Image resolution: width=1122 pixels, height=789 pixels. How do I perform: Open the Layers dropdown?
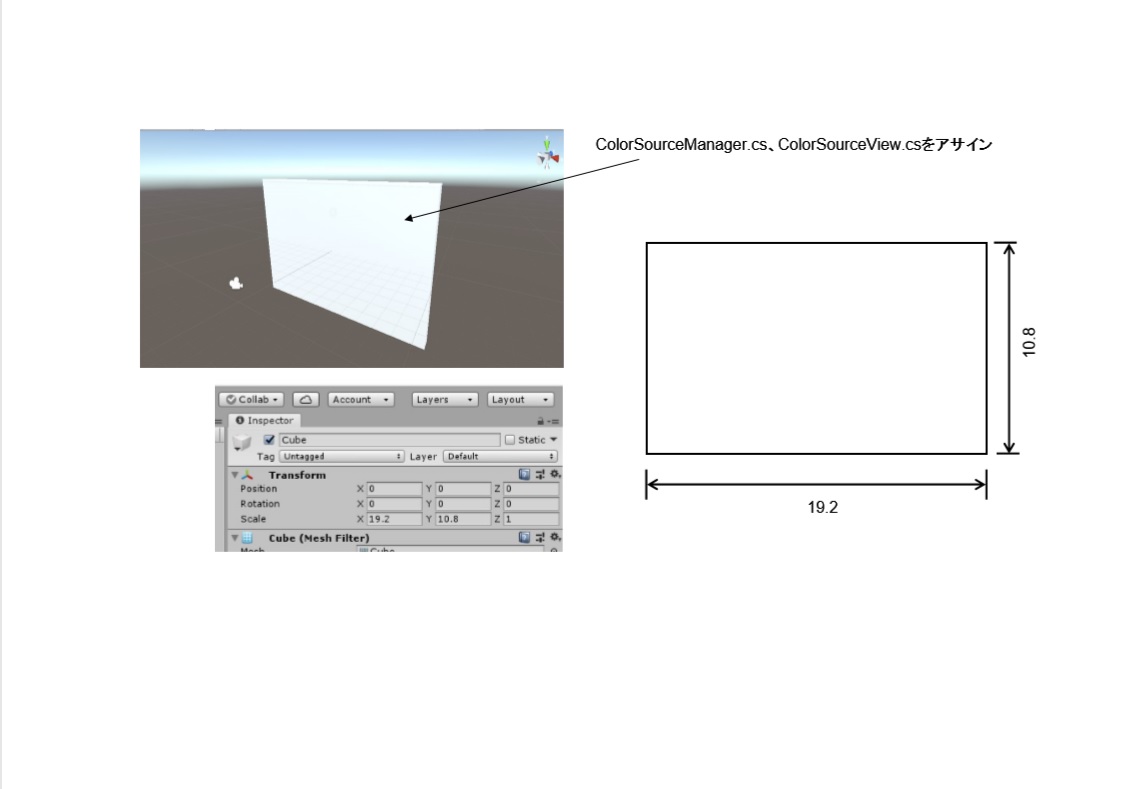click(444, 399)
